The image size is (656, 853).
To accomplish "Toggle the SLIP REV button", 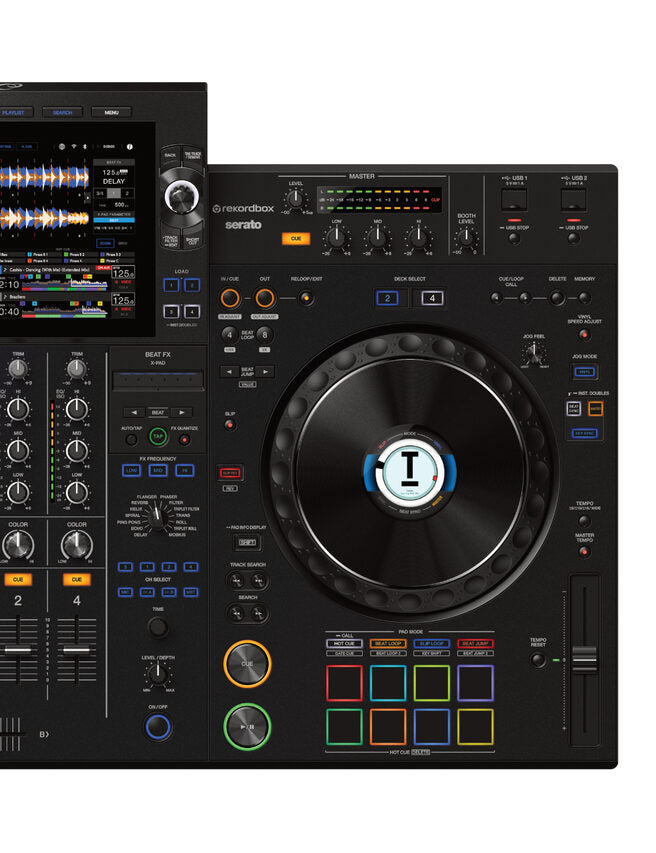I will [230, 473].
